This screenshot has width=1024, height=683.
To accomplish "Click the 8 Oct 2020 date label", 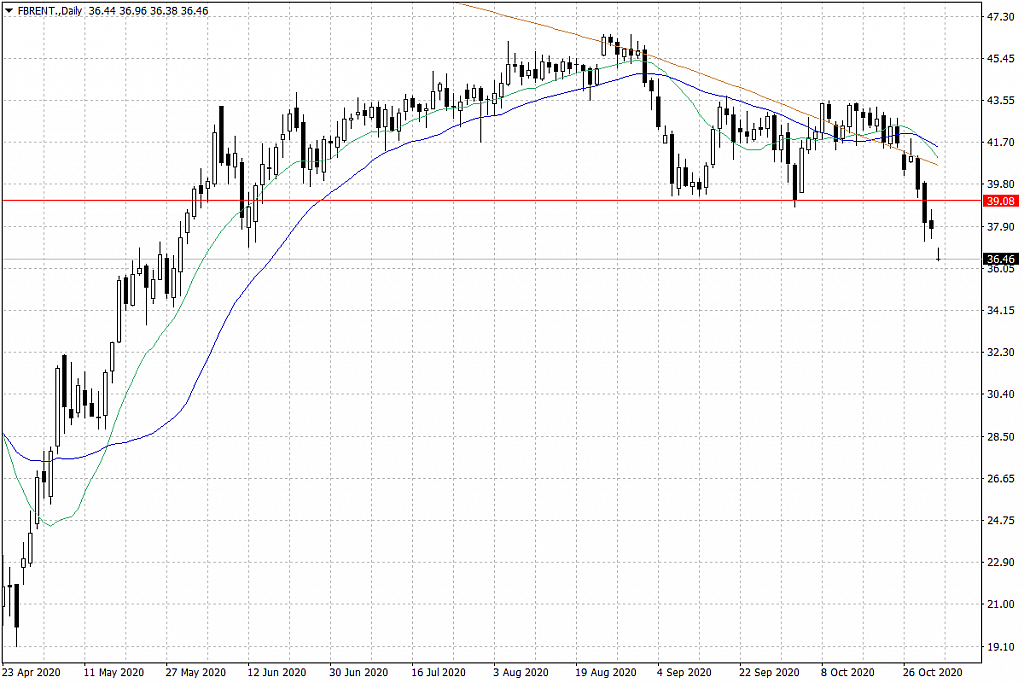I will [x=849, y=672].
